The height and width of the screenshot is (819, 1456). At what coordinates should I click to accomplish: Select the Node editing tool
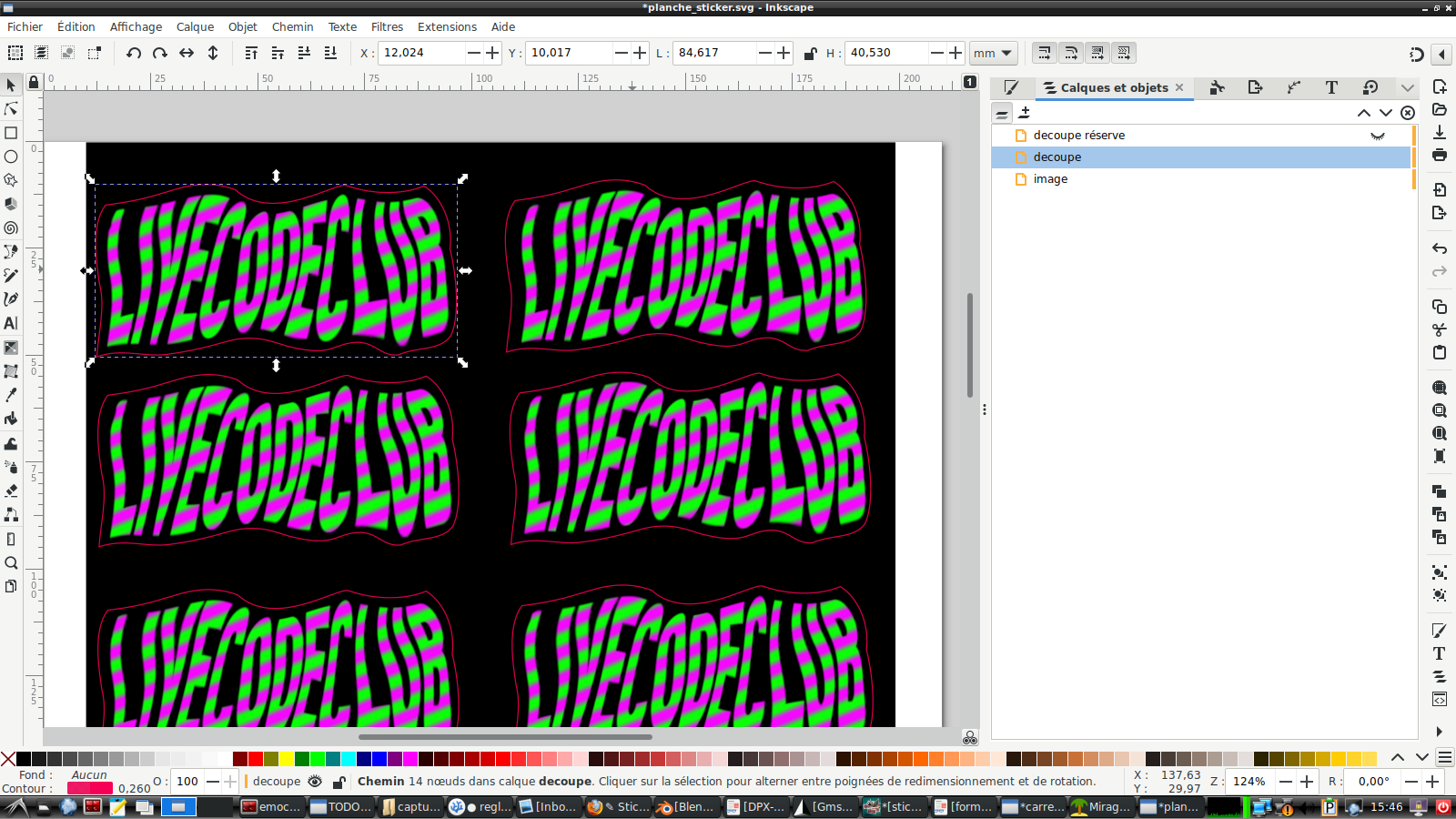(12, 108)
